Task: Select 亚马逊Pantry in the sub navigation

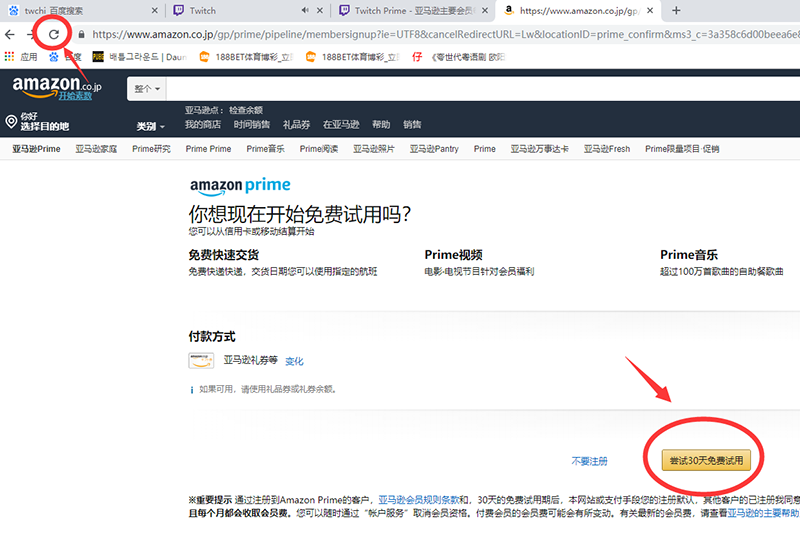Action: point(434,149)
